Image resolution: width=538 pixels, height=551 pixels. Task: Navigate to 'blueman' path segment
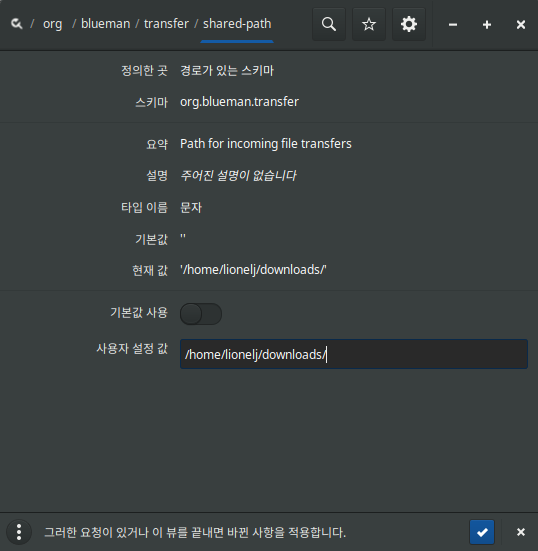(x=105, y=24)
